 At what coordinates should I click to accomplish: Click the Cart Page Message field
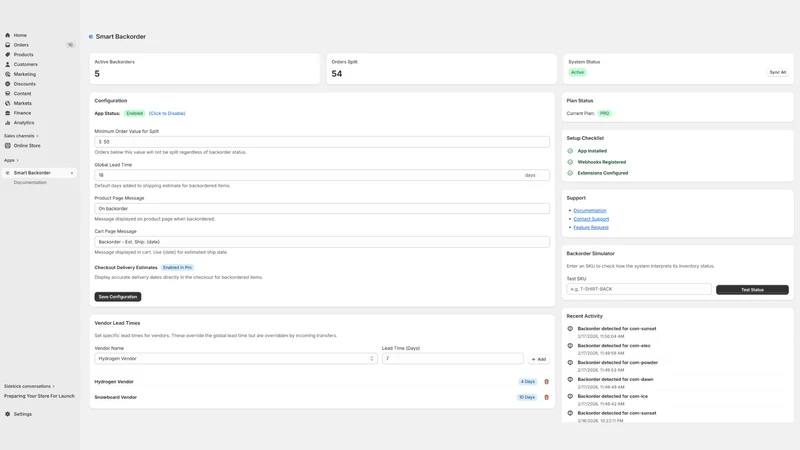(x=322, y=242)
